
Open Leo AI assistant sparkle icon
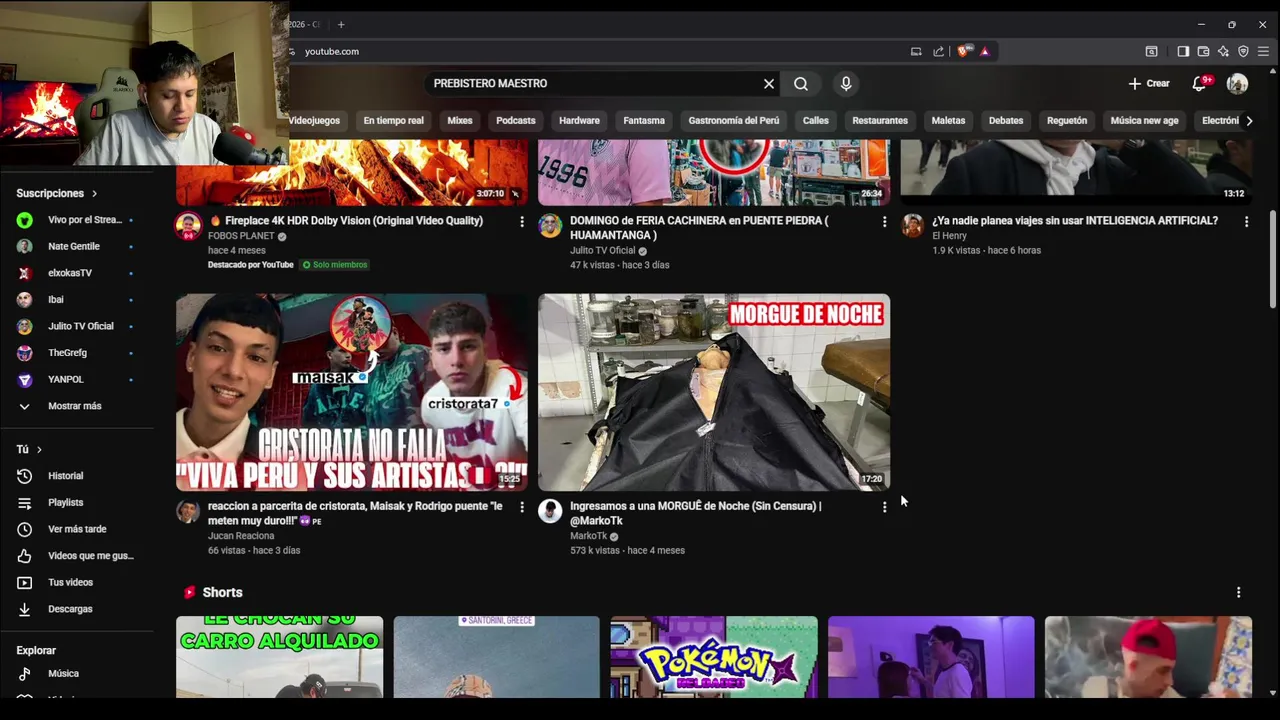[x=1223, y=51]
